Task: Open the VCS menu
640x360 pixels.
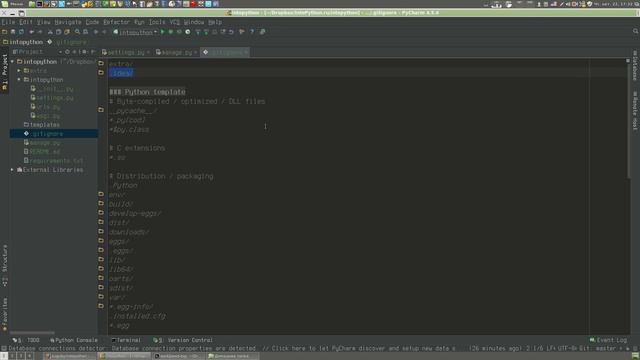Action: pyautogui.click(x=175, y=22)
